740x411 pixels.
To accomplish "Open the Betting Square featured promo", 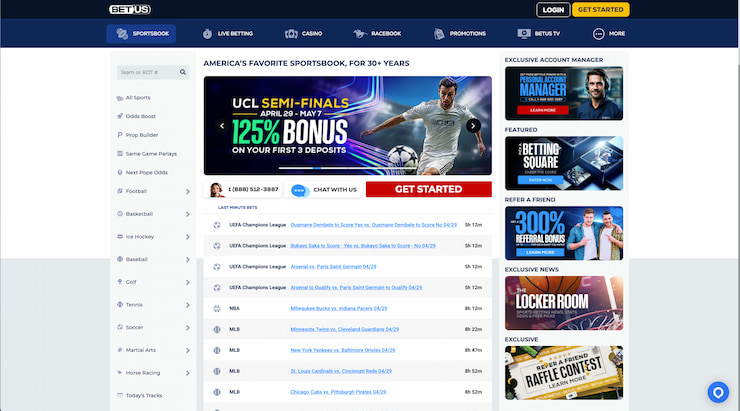I will (x=564, y=163).
